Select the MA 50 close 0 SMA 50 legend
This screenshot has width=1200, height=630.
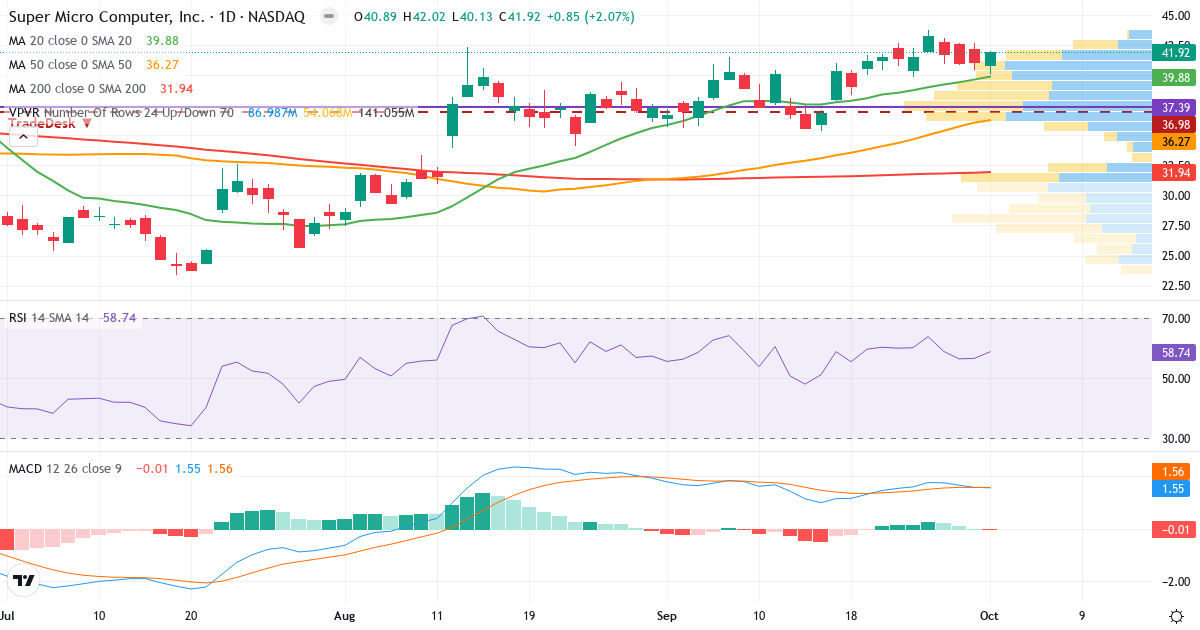(70, 64)
